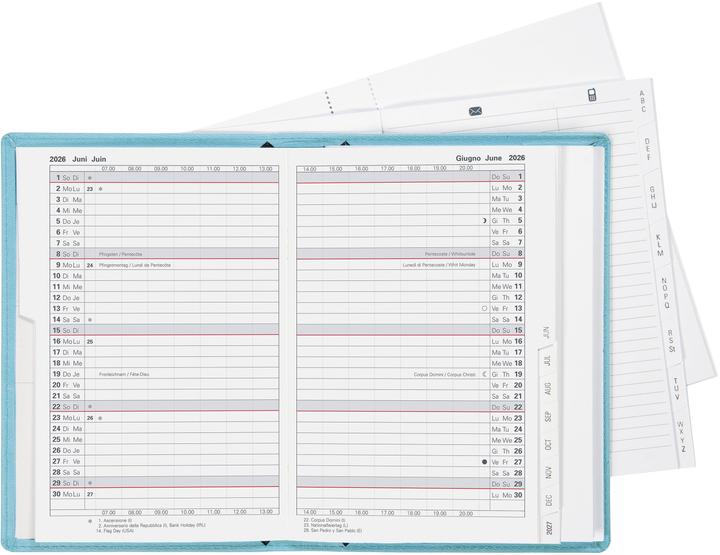This screenshot has width=720, height=555.
Task: Select the W X Y Z index tab
Action: point(681,437)
